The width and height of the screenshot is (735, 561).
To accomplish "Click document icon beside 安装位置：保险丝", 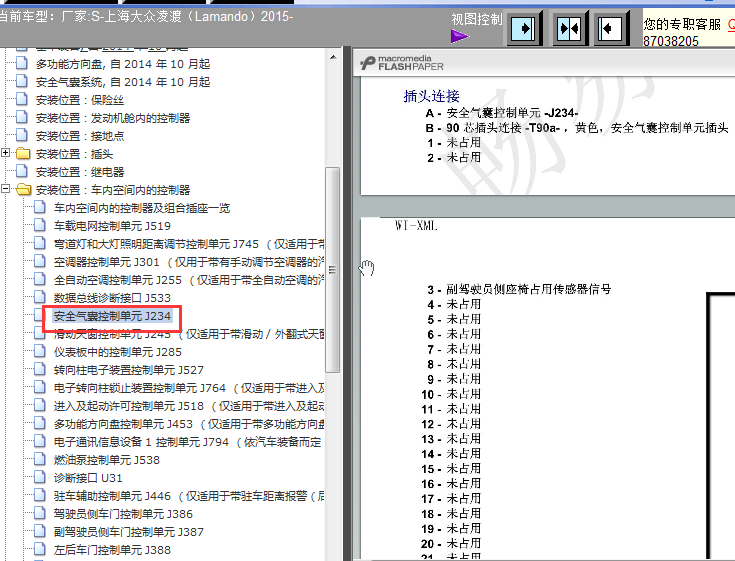I will pos(22,99).
